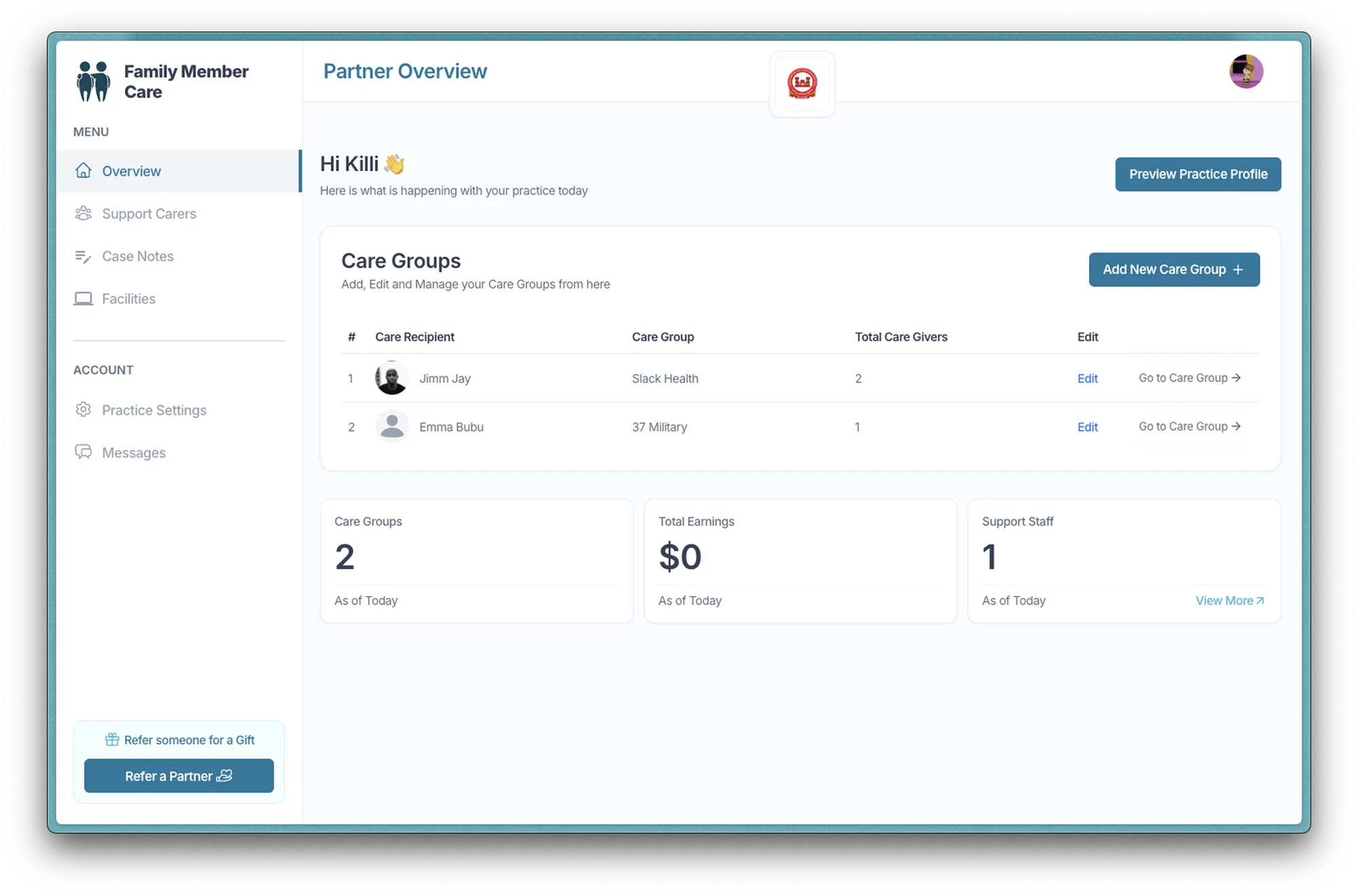Open Practice Settings under Account
This screenshot has height=896, width=1358.
click(x=179, y=410)
